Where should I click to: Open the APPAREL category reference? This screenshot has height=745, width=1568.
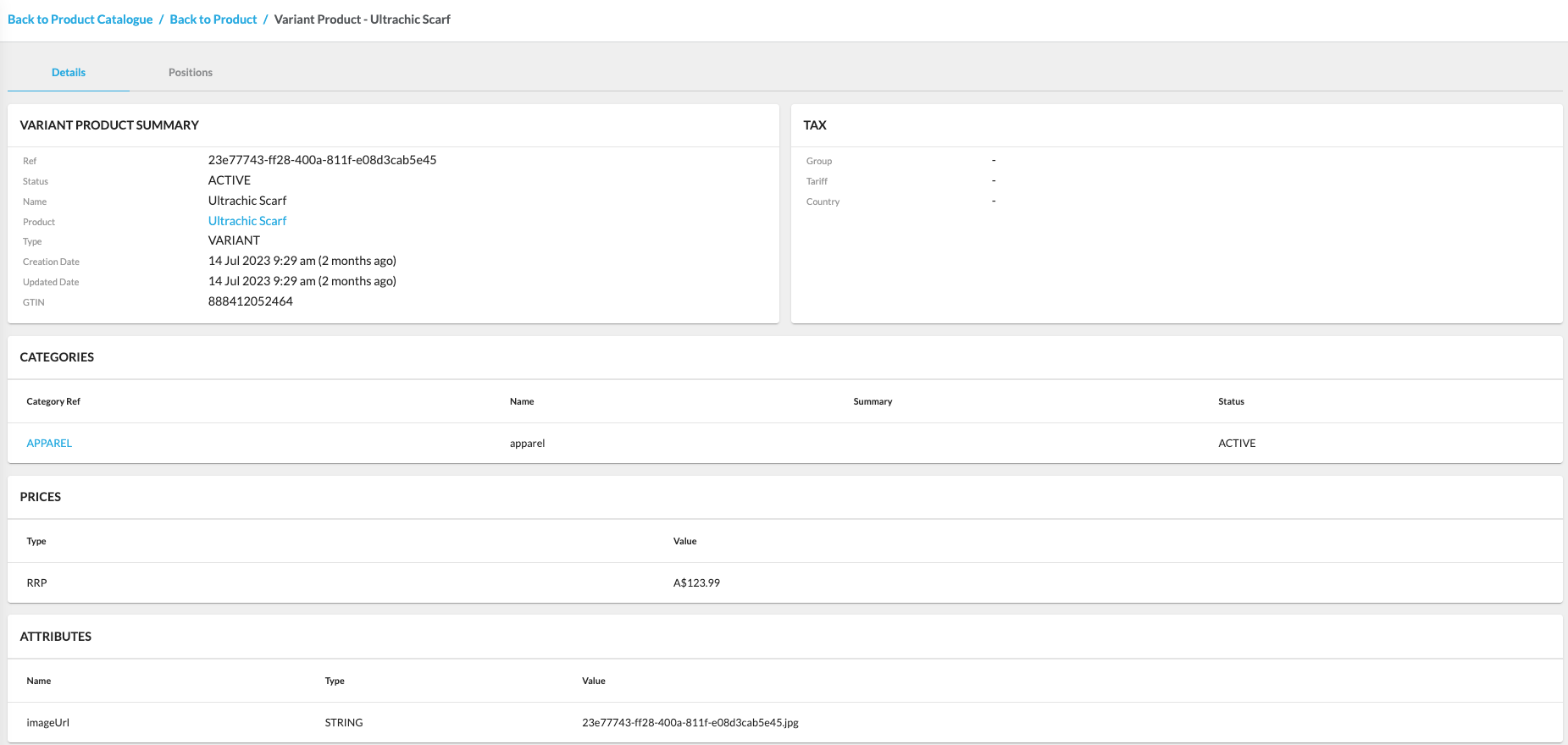(x=49, y=444)
